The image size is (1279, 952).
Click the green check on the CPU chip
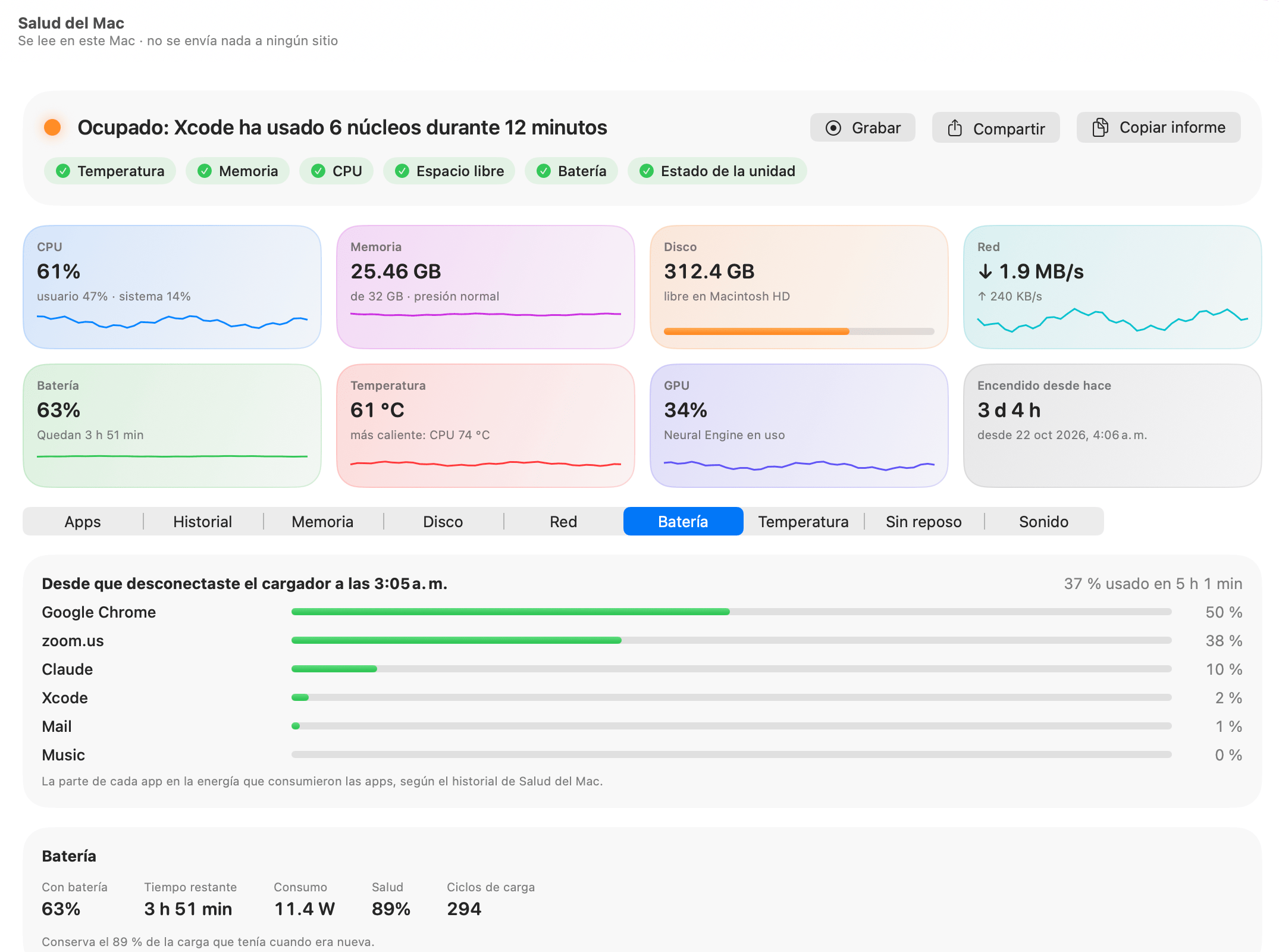318,171
